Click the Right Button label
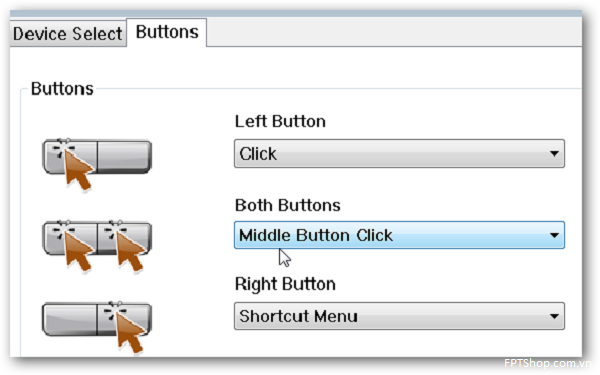Image resolution: width=600 pixels, height=375 pixels. [x=285, y=284]
